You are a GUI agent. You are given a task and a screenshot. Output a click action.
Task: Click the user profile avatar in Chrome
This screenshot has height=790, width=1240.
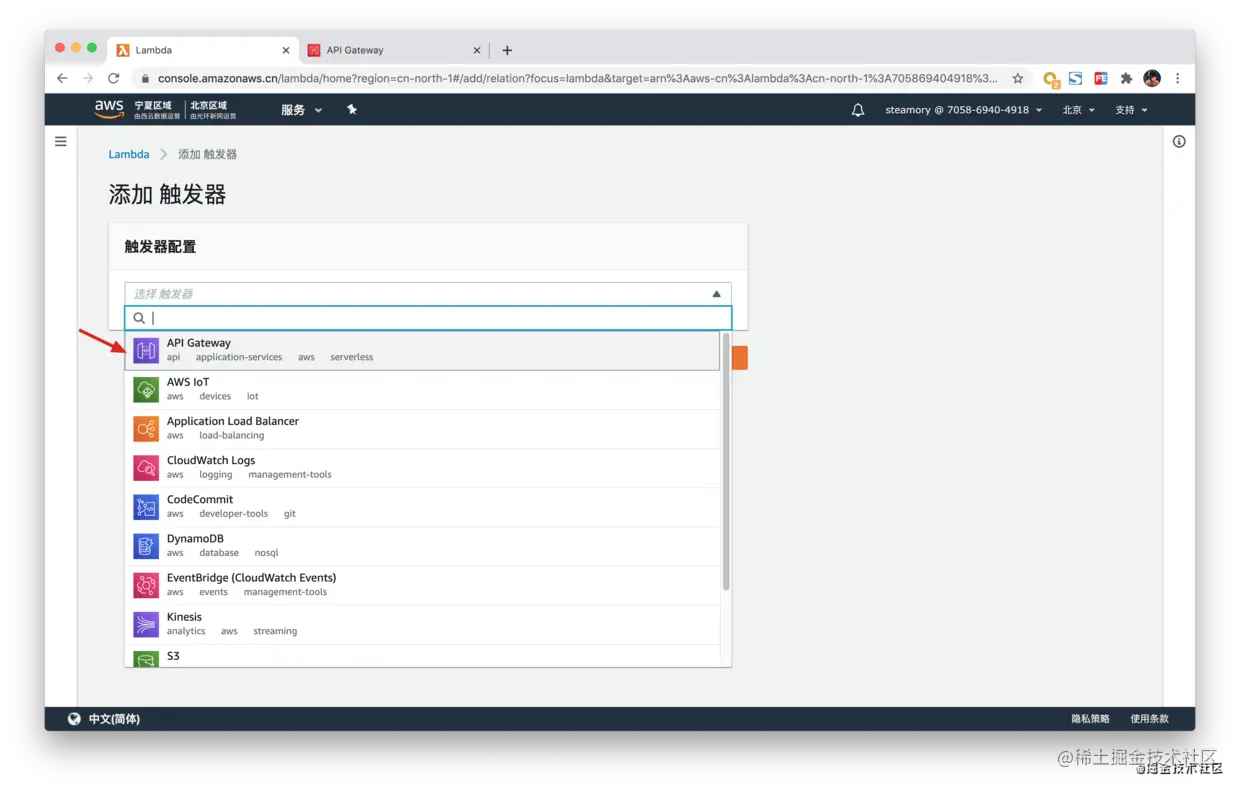(x=1152, y=78)
